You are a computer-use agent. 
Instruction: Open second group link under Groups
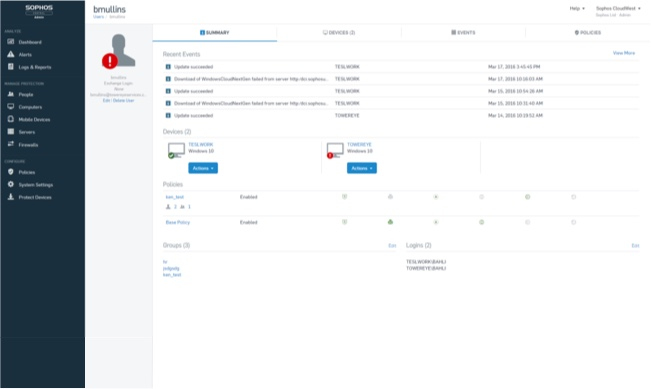pos(171,269)
